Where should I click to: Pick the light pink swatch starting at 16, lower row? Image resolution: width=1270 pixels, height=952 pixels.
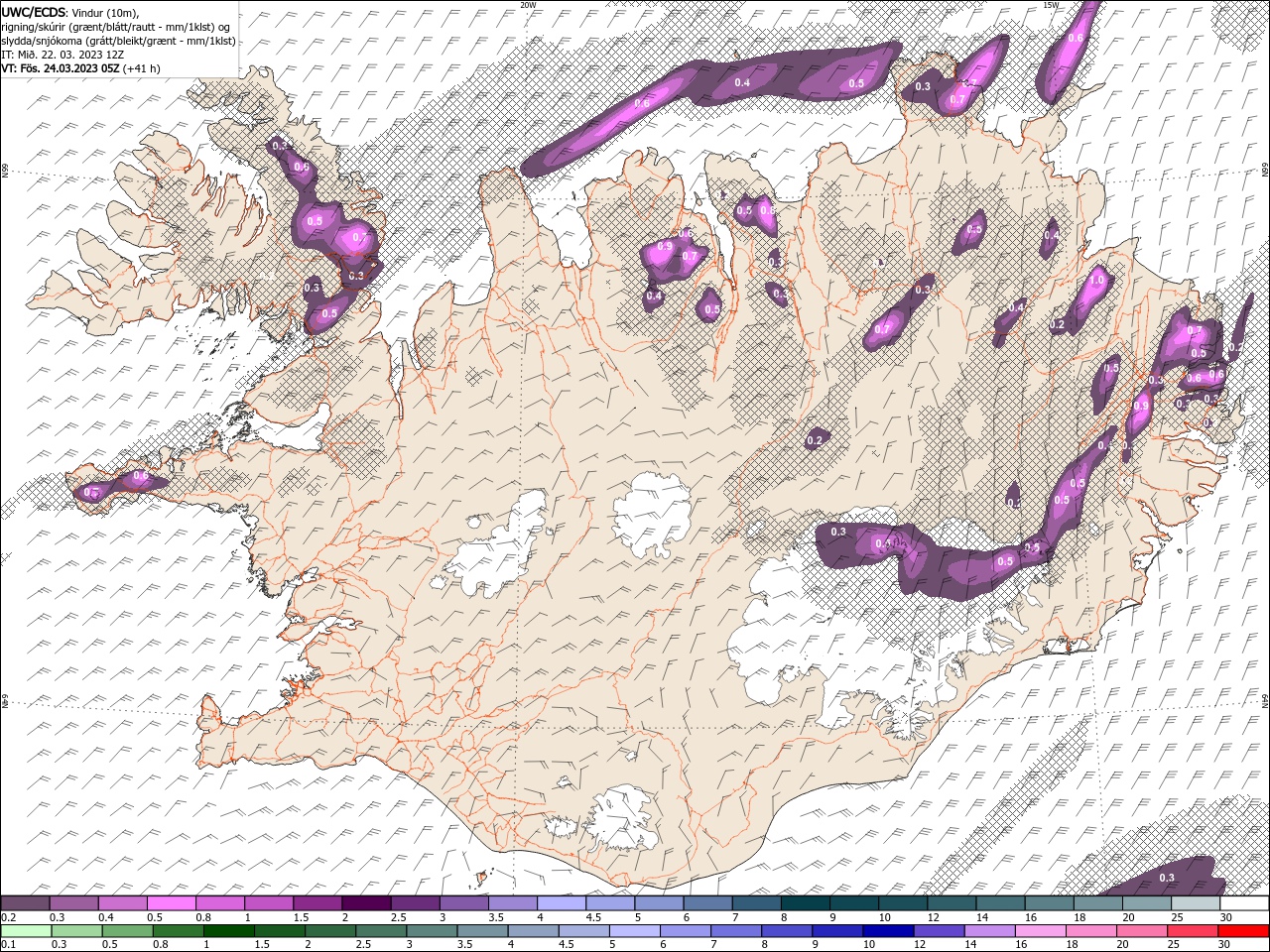[1039, 930]
